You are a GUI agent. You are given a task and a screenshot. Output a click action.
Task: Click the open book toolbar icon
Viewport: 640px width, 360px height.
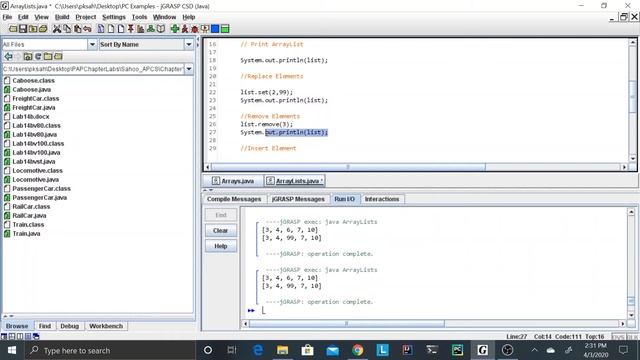point(161,29)
